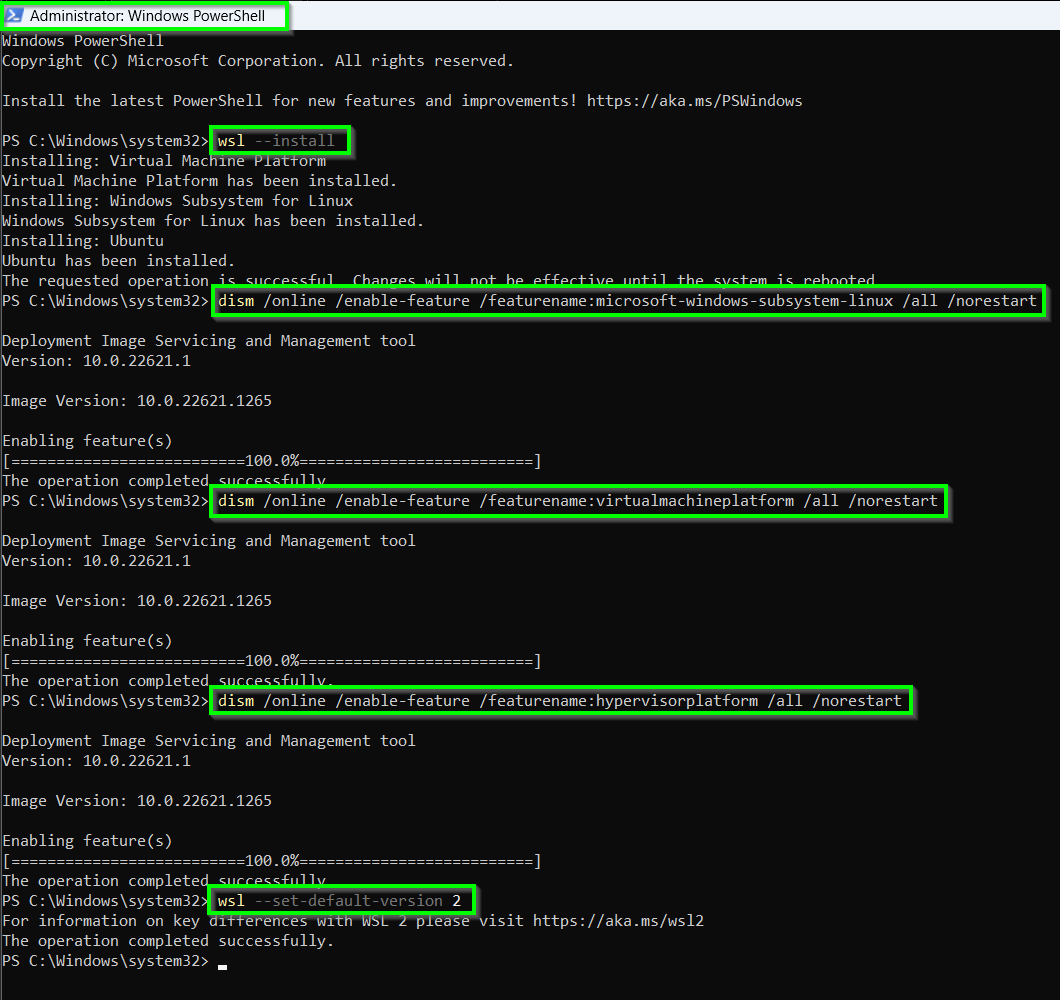Click the wsl --install command
The image size is (1060, 1000).
pyautogui.click(x=279, y=141)
